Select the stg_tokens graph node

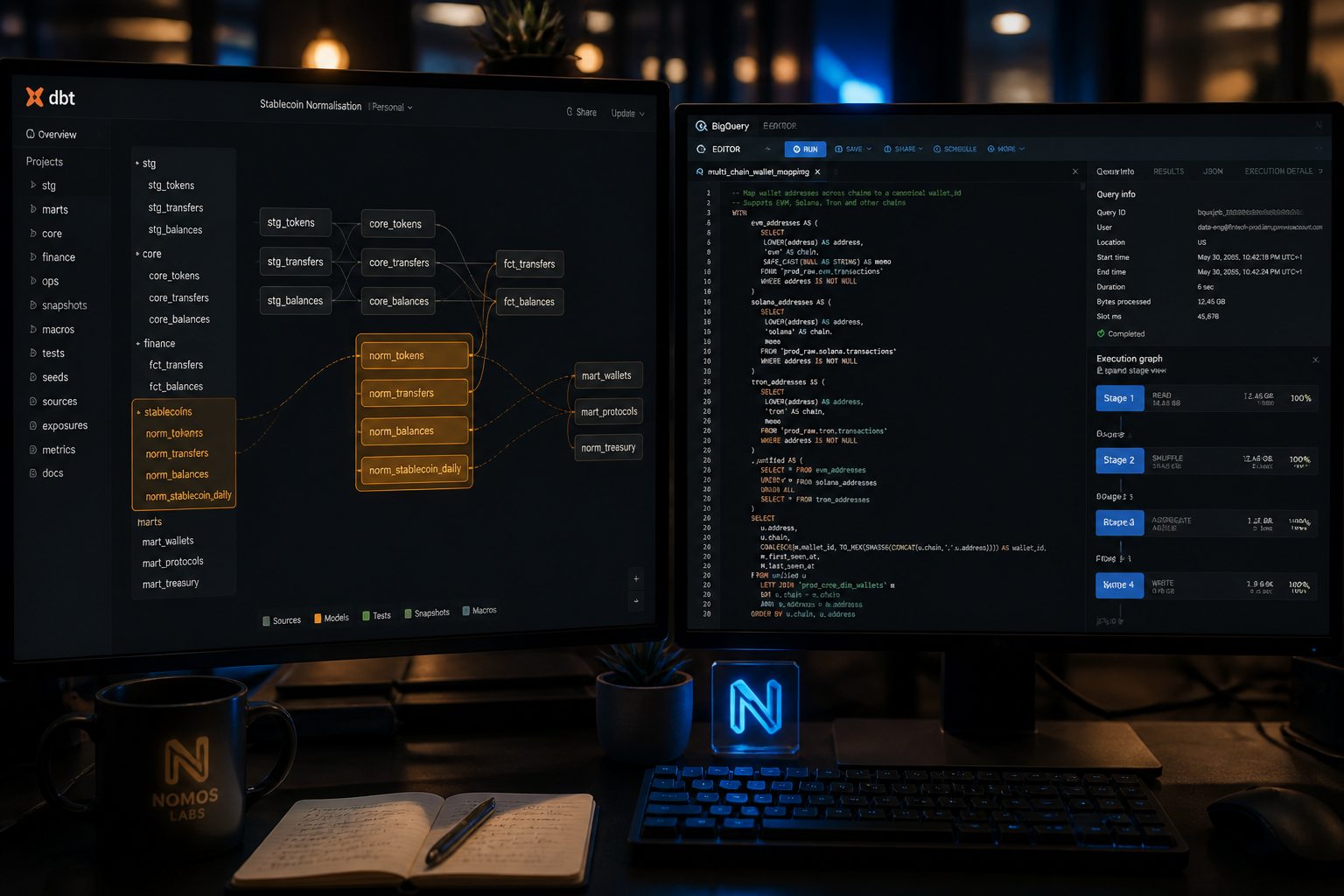296,222
